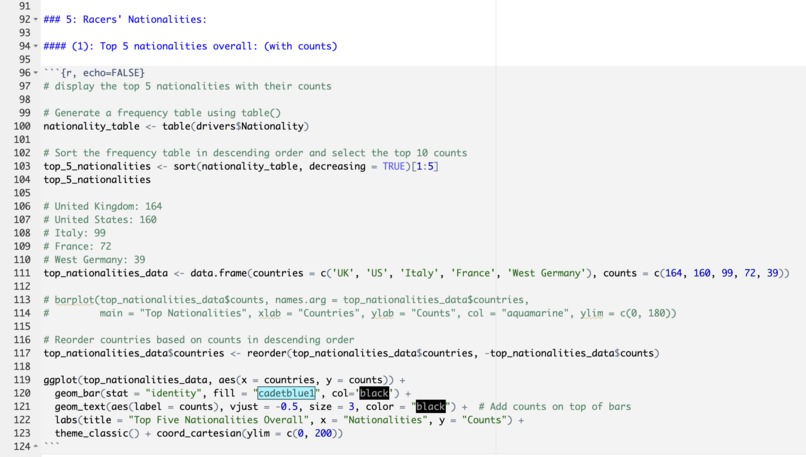Click 'top_5_nationalities' on line 104
Image resolution: width=806 pixels, height=457 pixels.
pyautogui.click(x=97, y=180)
